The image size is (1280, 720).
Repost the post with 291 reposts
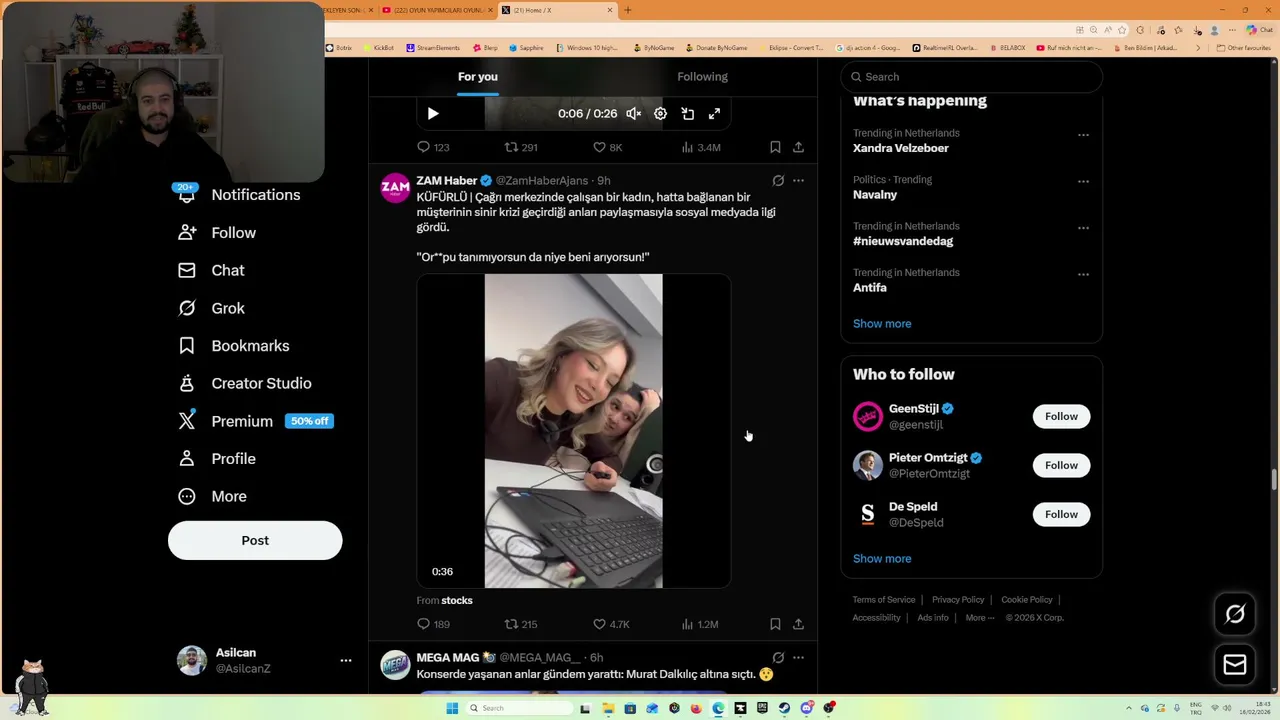521,147
